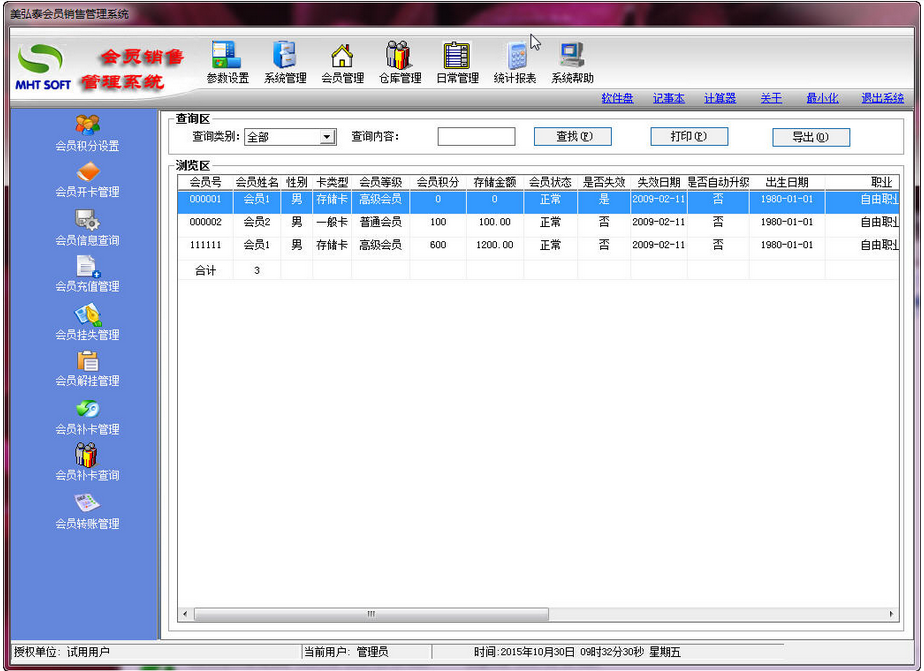Click the 会员状态 column header
The image size is (924, 671).
550,182
